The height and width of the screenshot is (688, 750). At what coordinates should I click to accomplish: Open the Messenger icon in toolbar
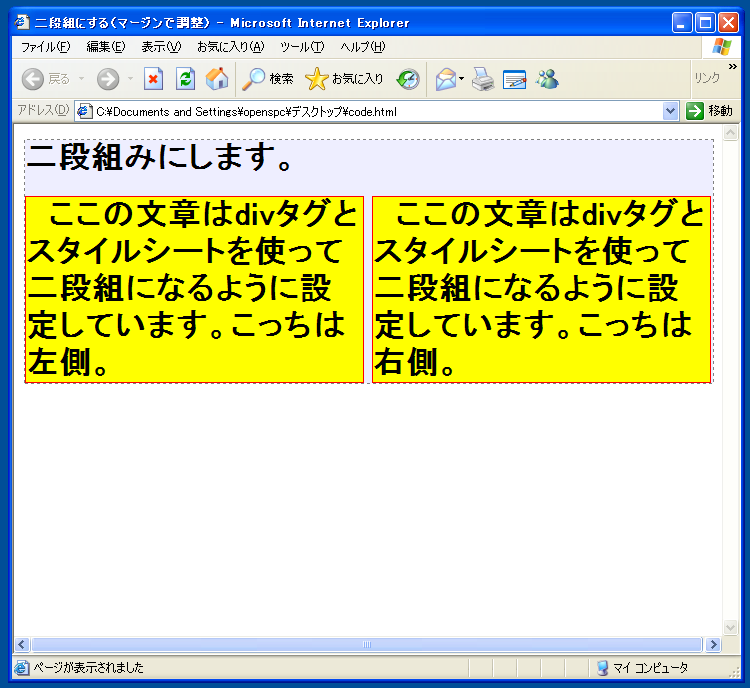(x=547, y=79)
